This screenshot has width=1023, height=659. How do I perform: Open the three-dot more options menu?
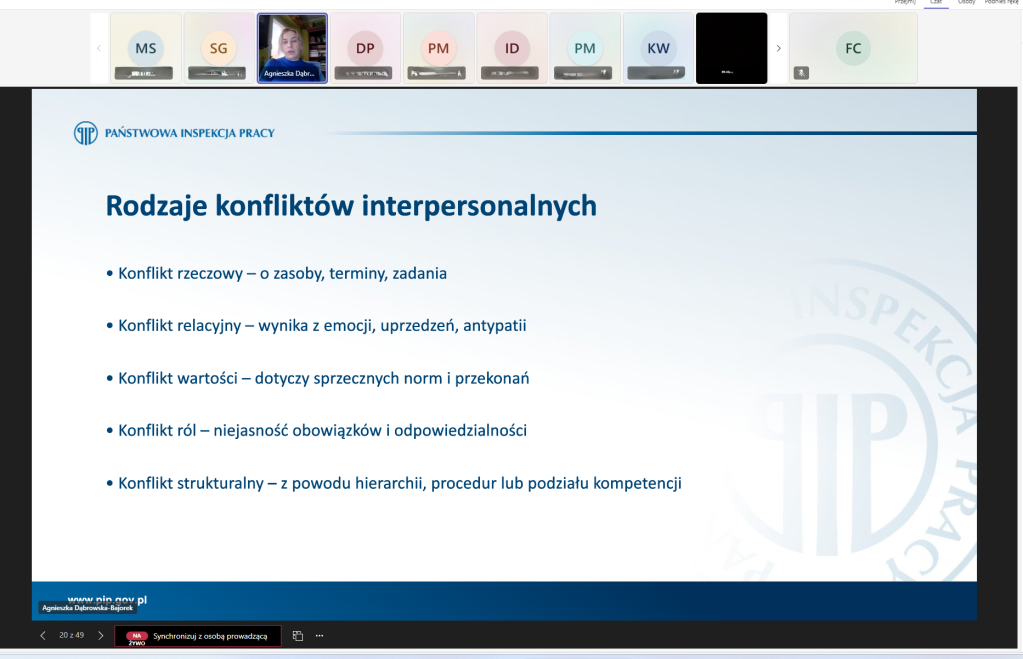tap(320, 636)
